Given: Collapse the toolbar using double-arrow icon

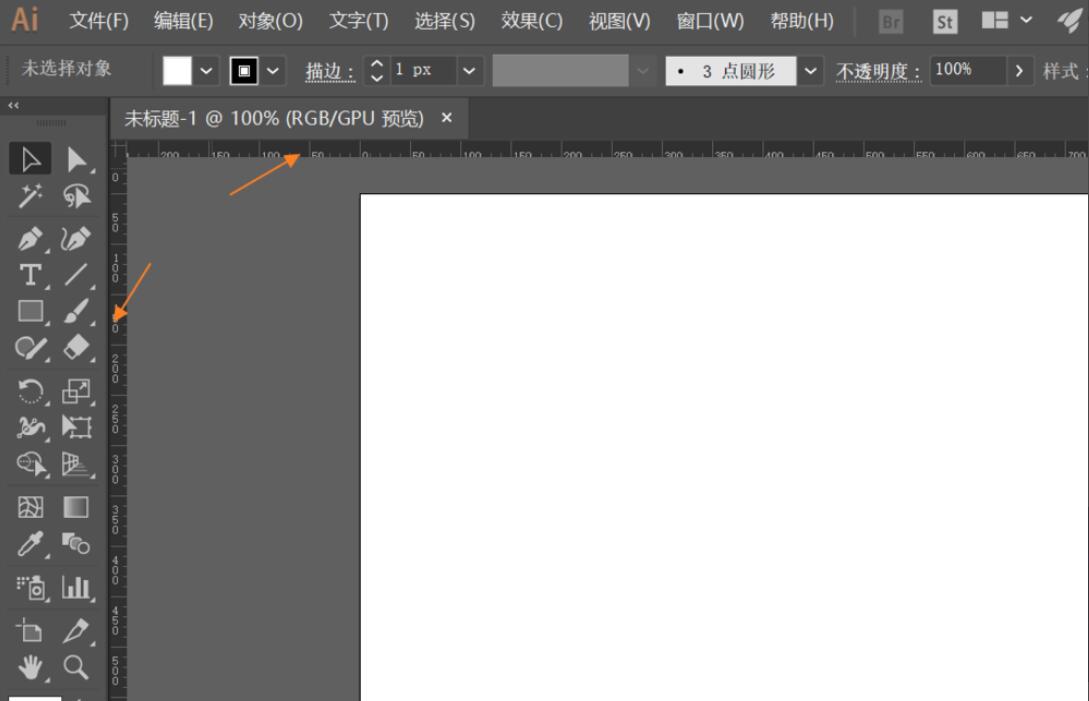Looking at the screenshot, I should (13, 106).
